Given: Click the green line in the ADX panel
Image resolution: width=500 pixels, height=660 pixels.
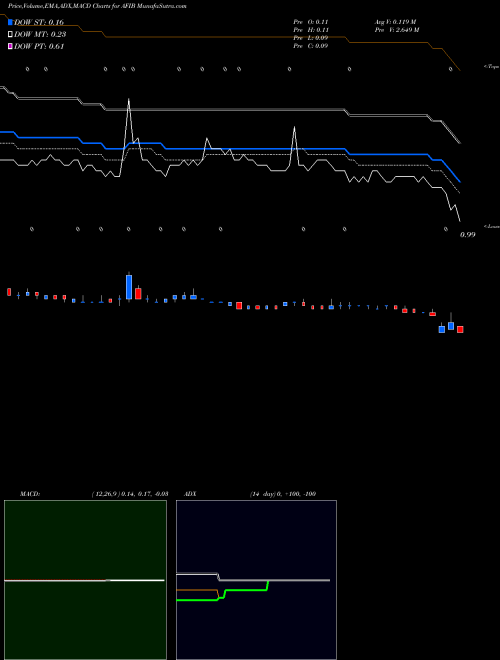Looking at the screenshot, I should (x=244, y=591).
